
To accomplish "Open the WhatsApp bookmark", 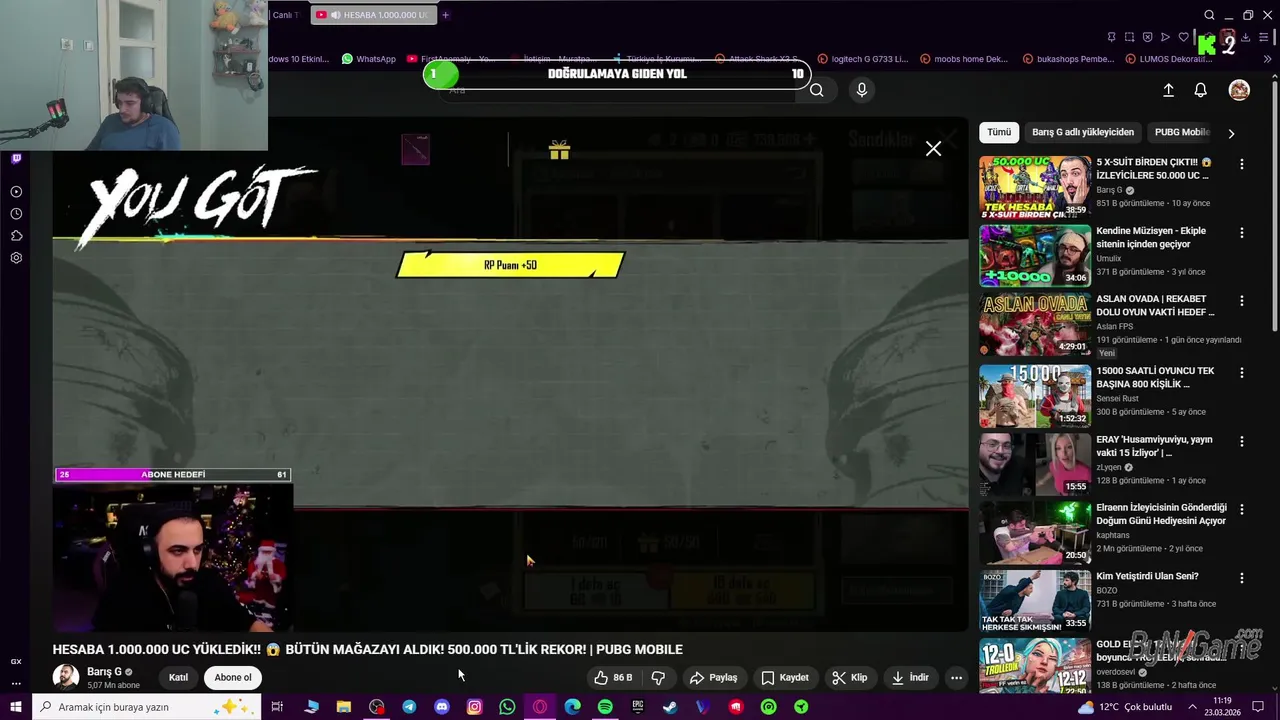I will point(368,59).
